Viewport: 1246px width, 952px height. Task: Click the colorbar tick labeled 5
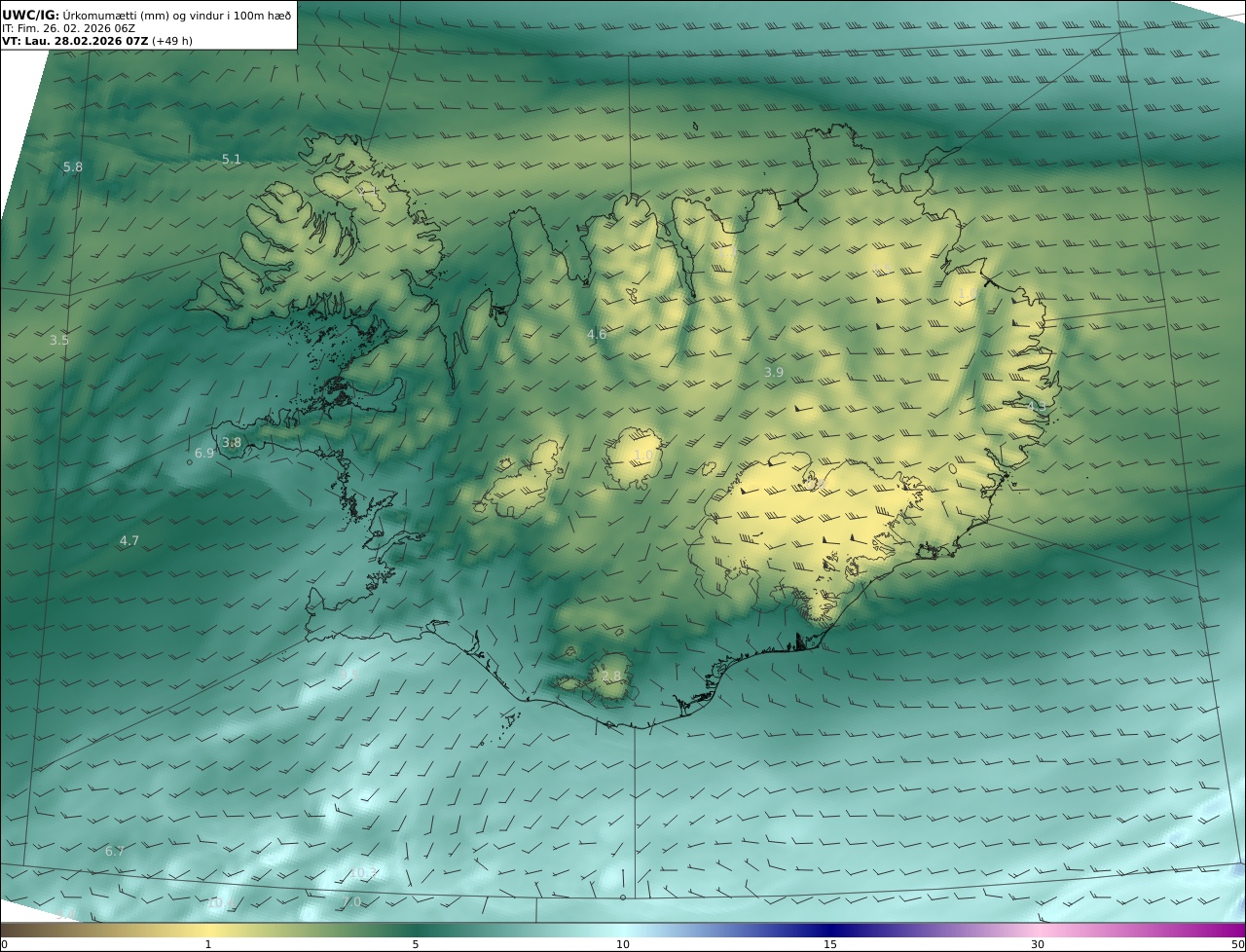click(x=416, y=944)
